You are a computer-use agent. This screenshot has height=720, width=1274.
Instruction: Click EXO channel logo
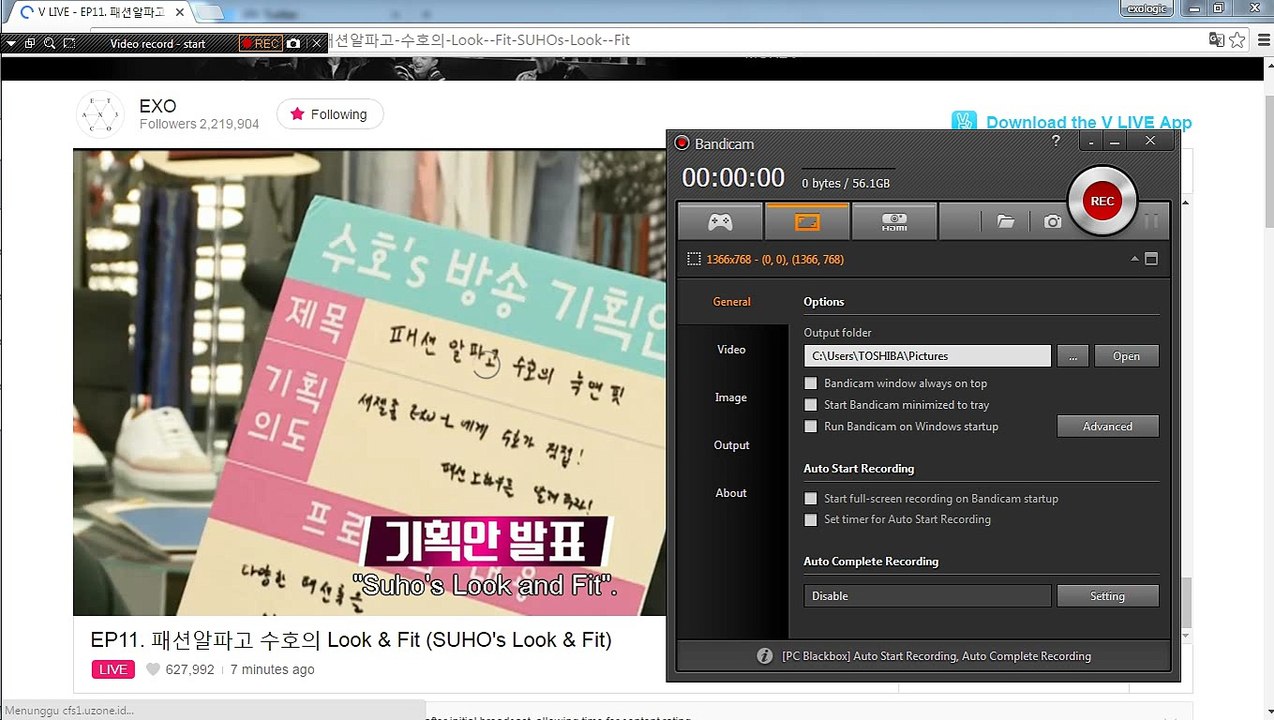coord(100,114)
